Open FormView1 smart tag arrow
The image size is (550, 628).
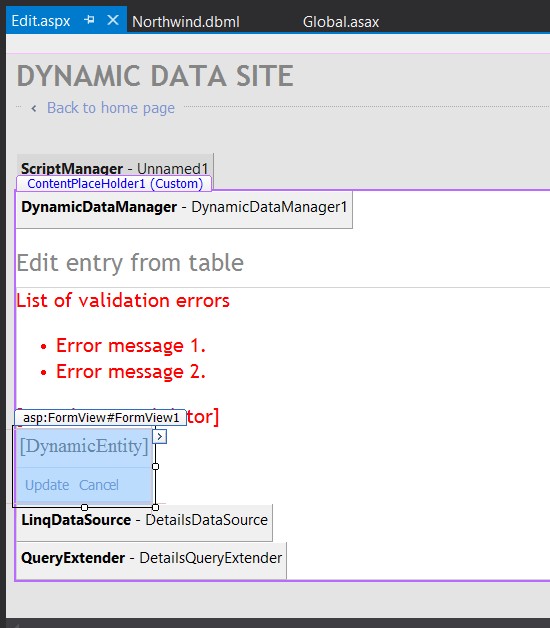[x=160, y=437]
